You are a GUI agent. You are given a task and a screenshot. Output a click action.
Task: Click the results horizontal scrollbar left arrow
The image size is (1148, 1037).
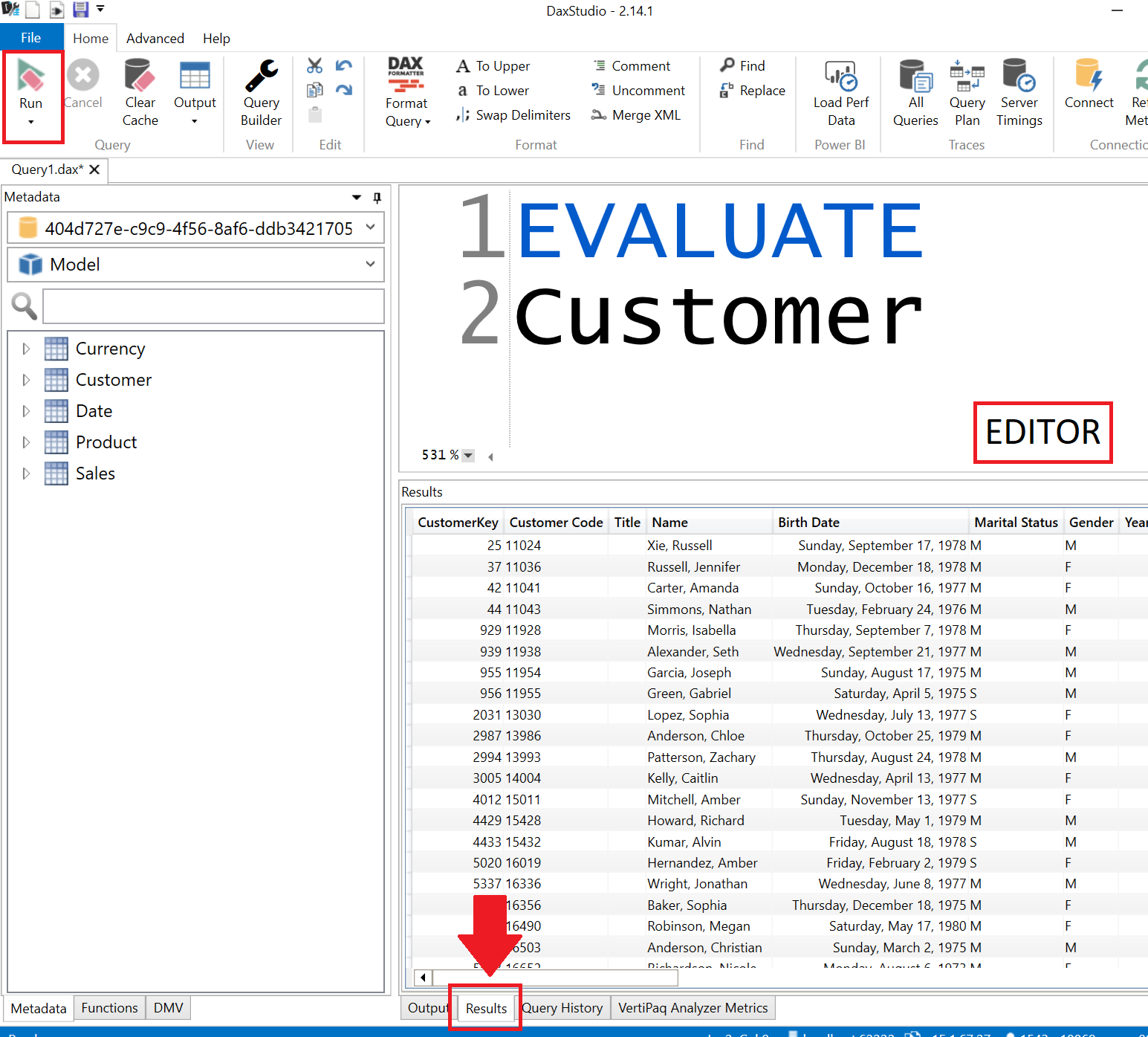point(423,978)
